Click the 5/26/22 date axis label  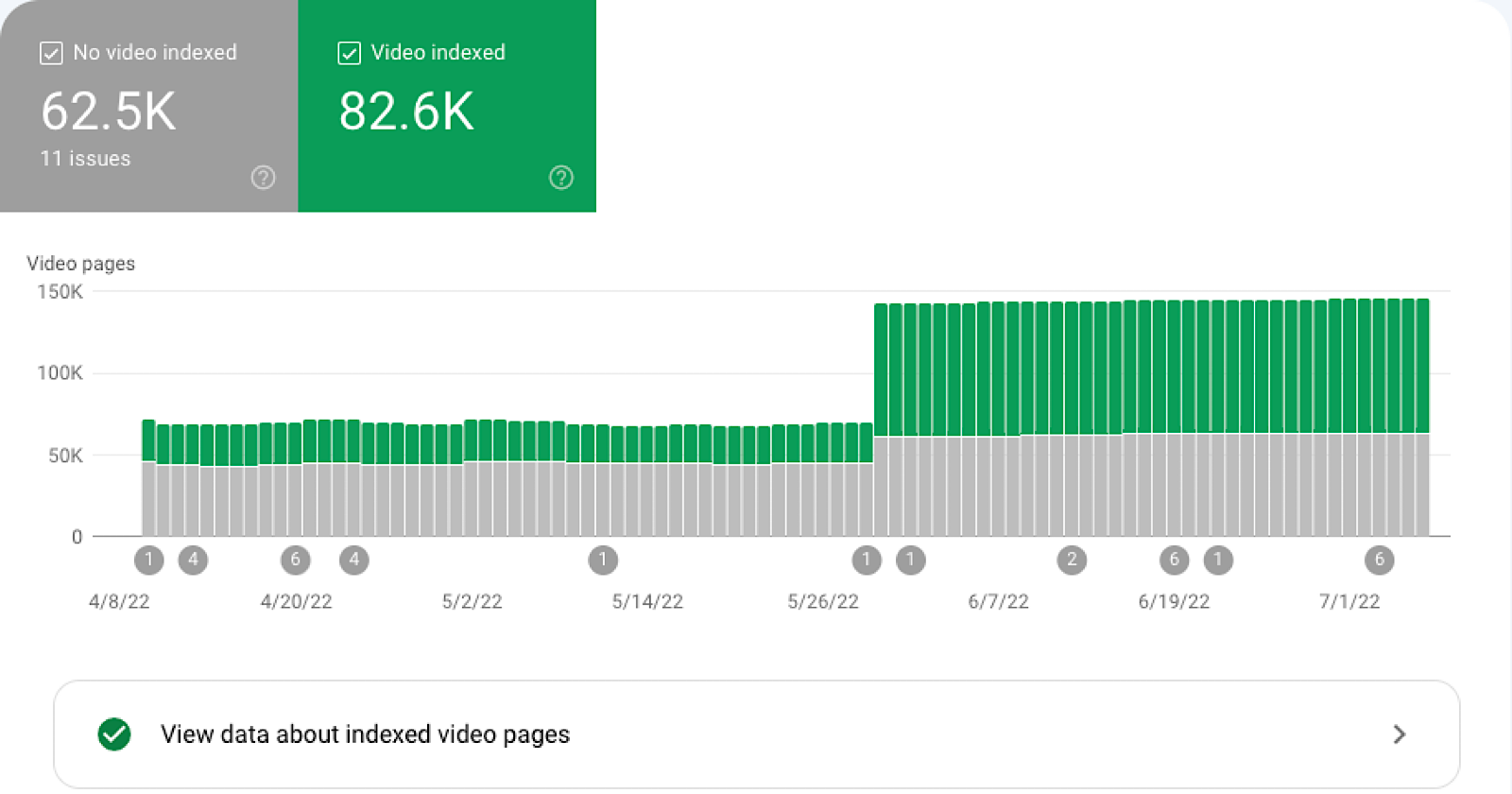pos(823,602)
